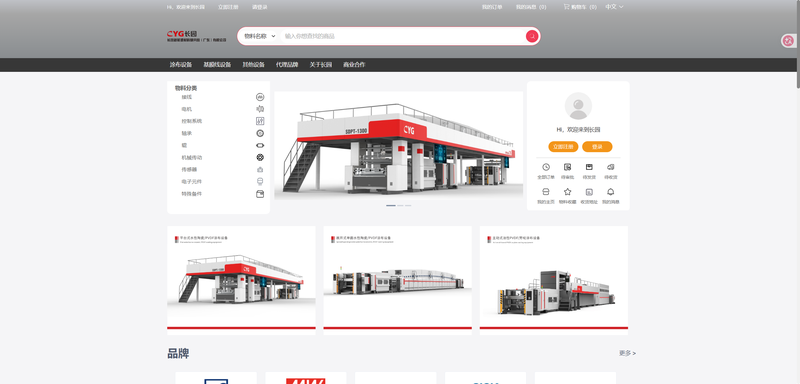Click the orange 立即注册 button
800x384 pixels.
[563, 147]
